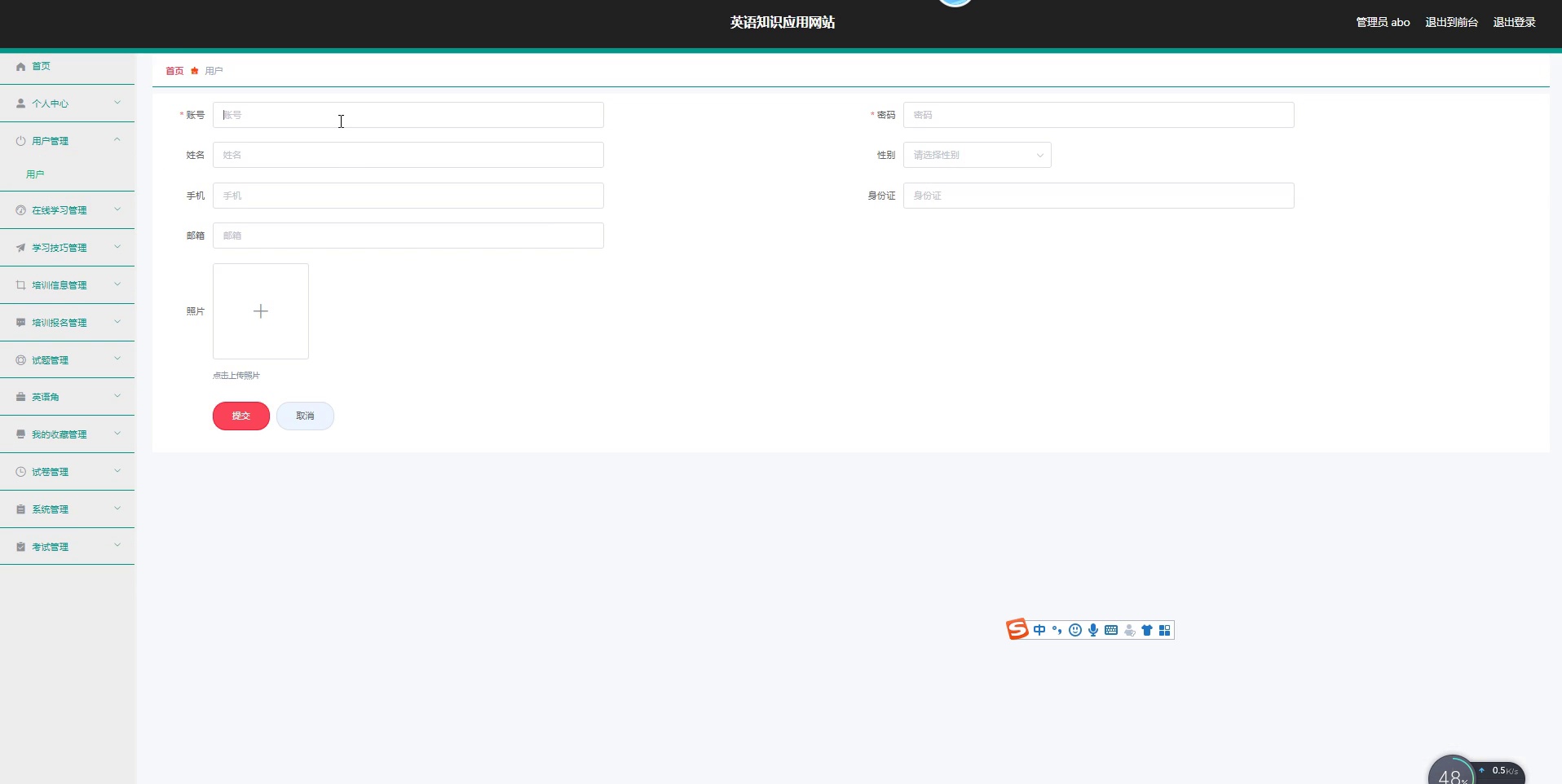Click the microphone icon in Sogou IME toolbar
The width and height of the screenshot is (1562, 784).
(1093, 630)
